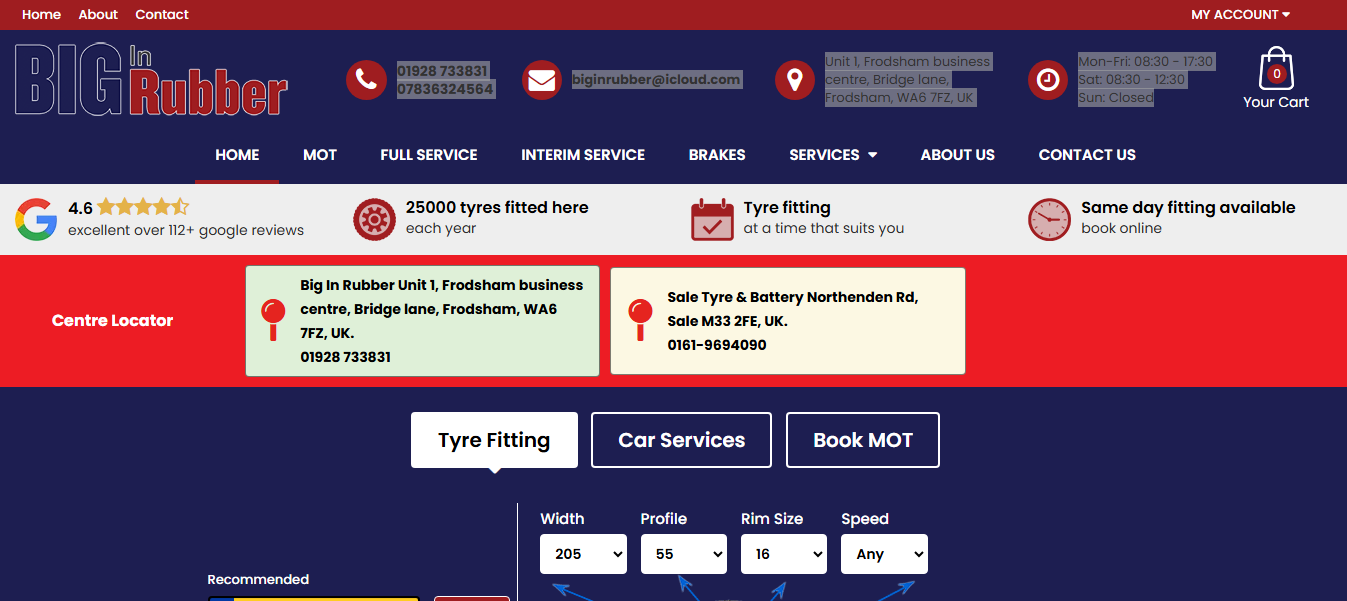Open the Width dropdown showing 205
The height and width of the screenshot is (601, 1347).
coord(583,554)
